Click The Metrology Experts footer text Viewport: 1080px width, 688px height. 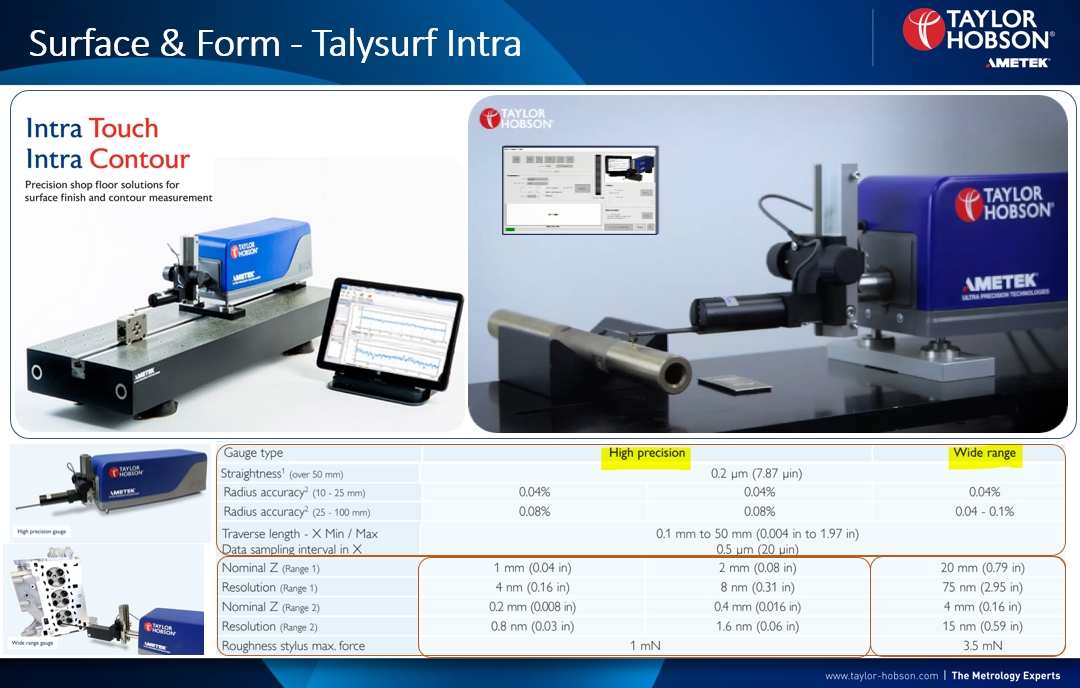point(1006,676)
